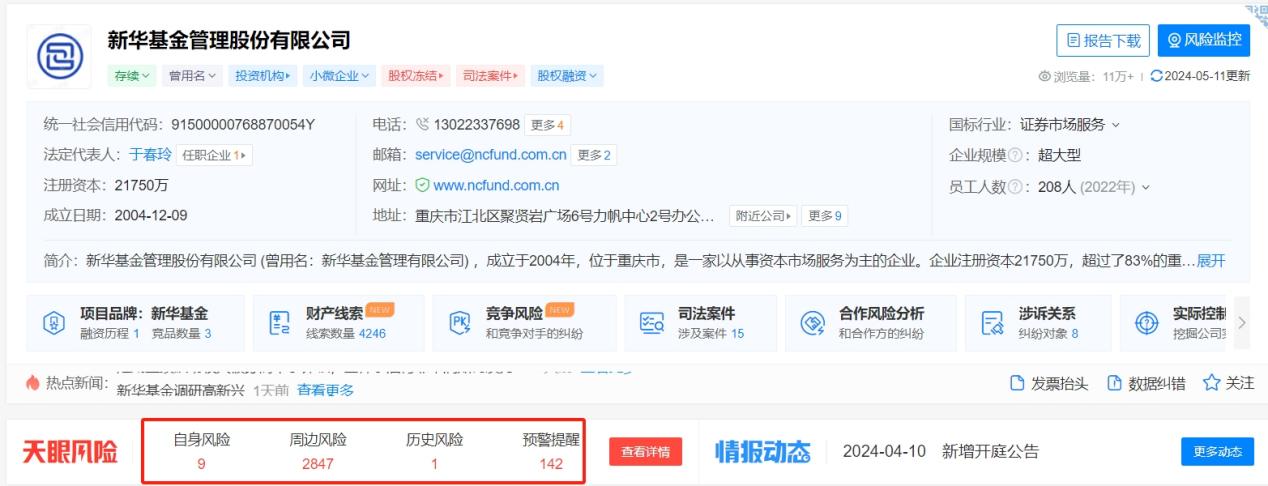
Task: Click the 数据纠错 icon
Action: [x=1114, y=383]
